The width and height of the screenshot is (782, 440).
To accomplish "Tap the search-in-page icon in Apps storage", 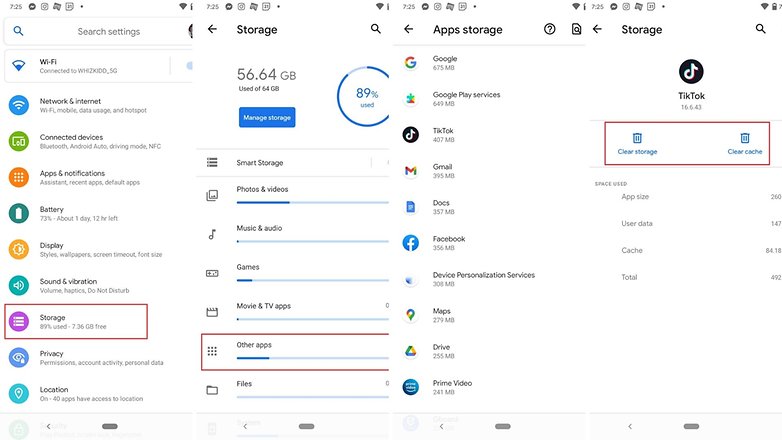I will coord(577,29).
